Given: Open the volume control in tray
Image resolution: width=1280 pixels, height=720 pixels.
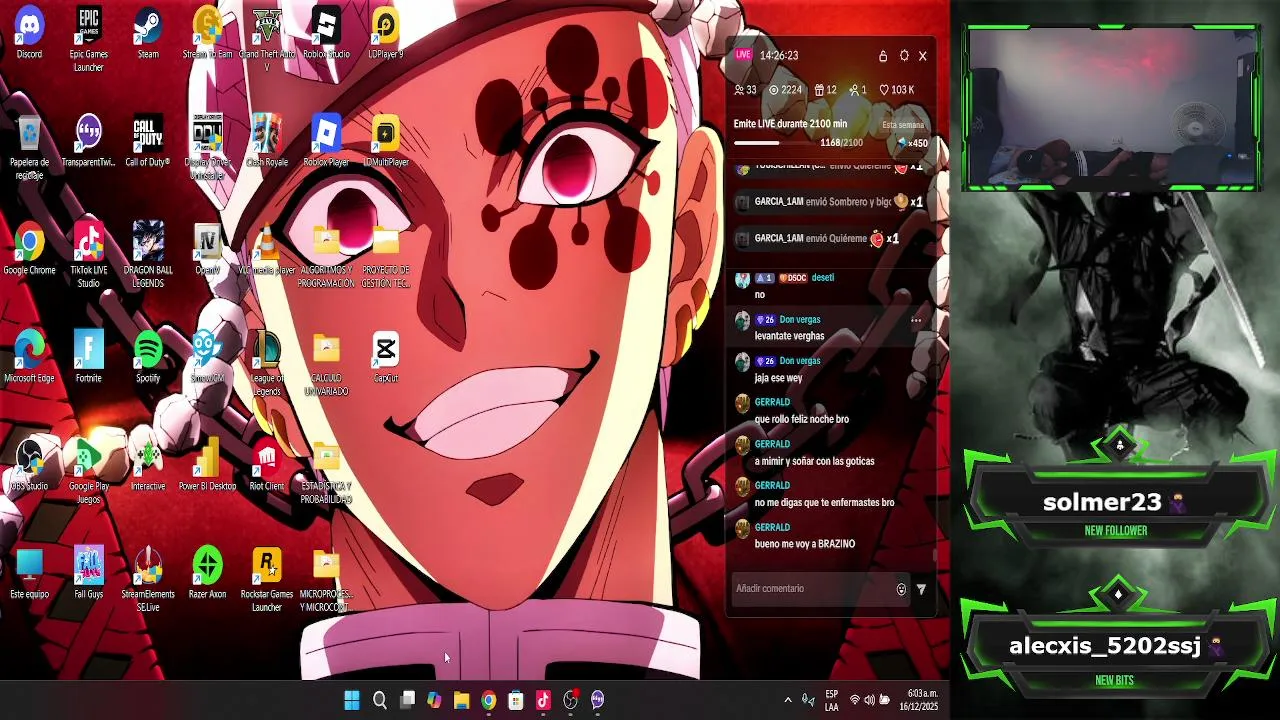Looking at the screenshot, I should [x=870, y=700].
